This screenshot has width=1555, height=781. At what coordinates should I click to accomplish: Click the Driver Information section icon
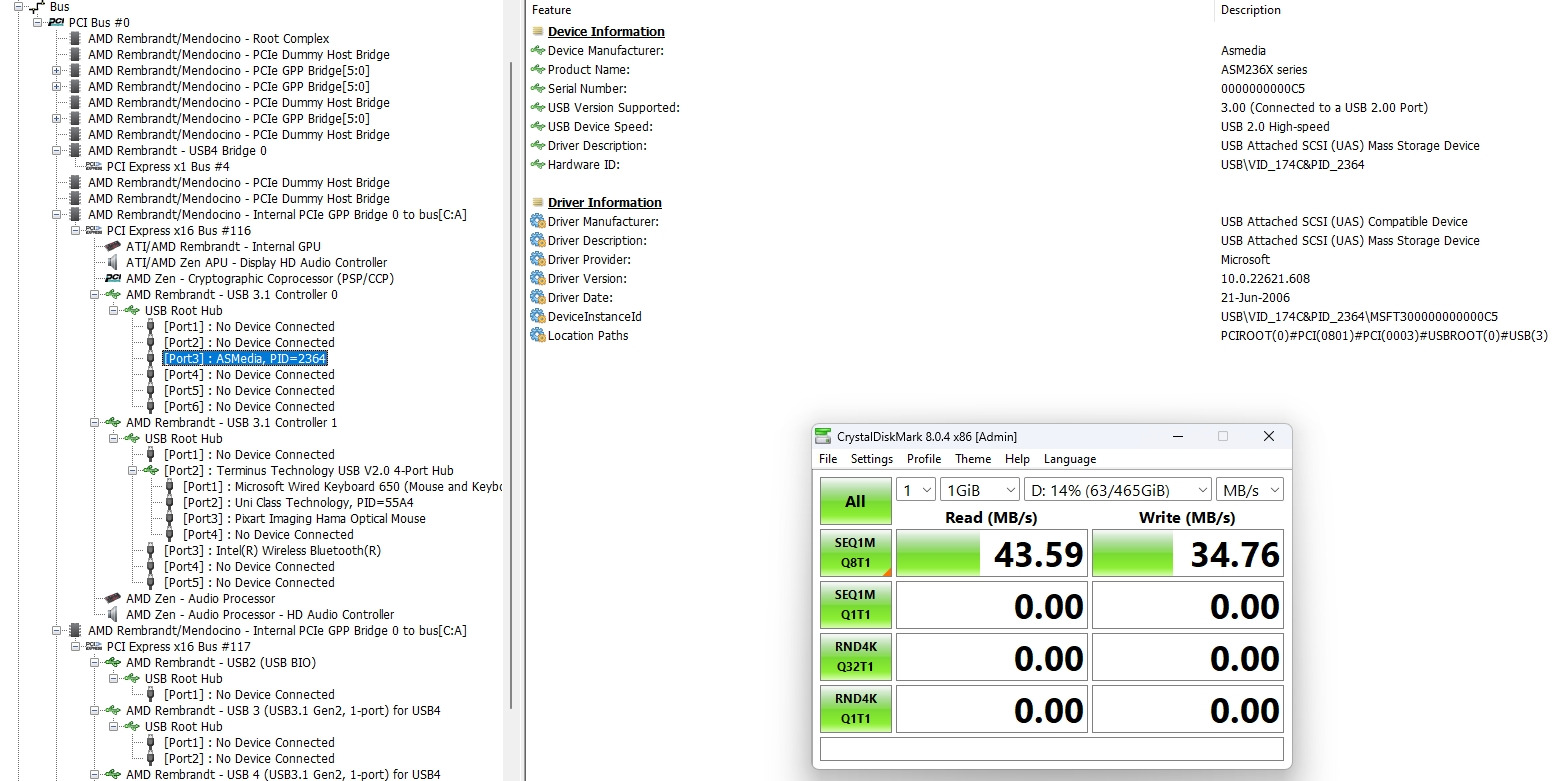(538, 203)
